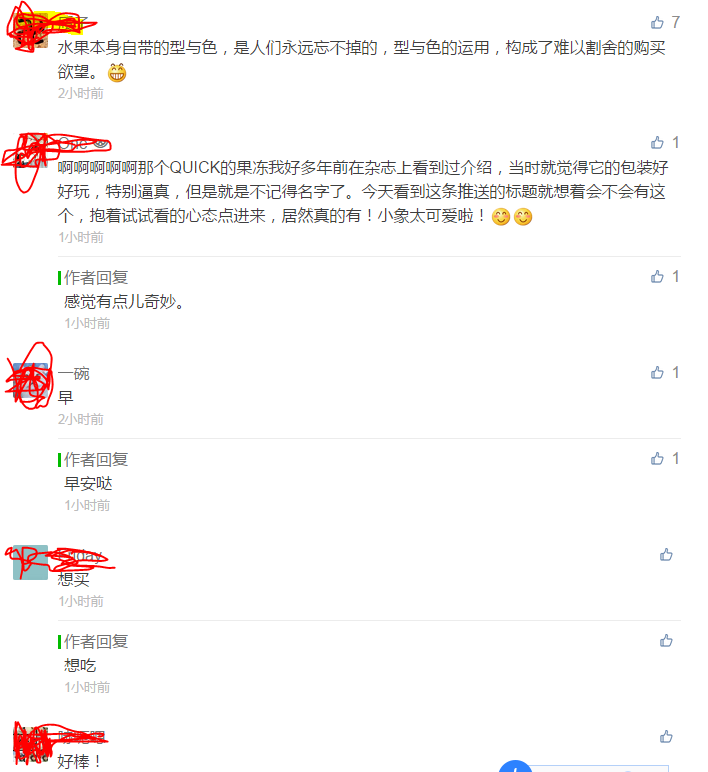Open avatar of QUICK果冻 commenter

point(31,150)
